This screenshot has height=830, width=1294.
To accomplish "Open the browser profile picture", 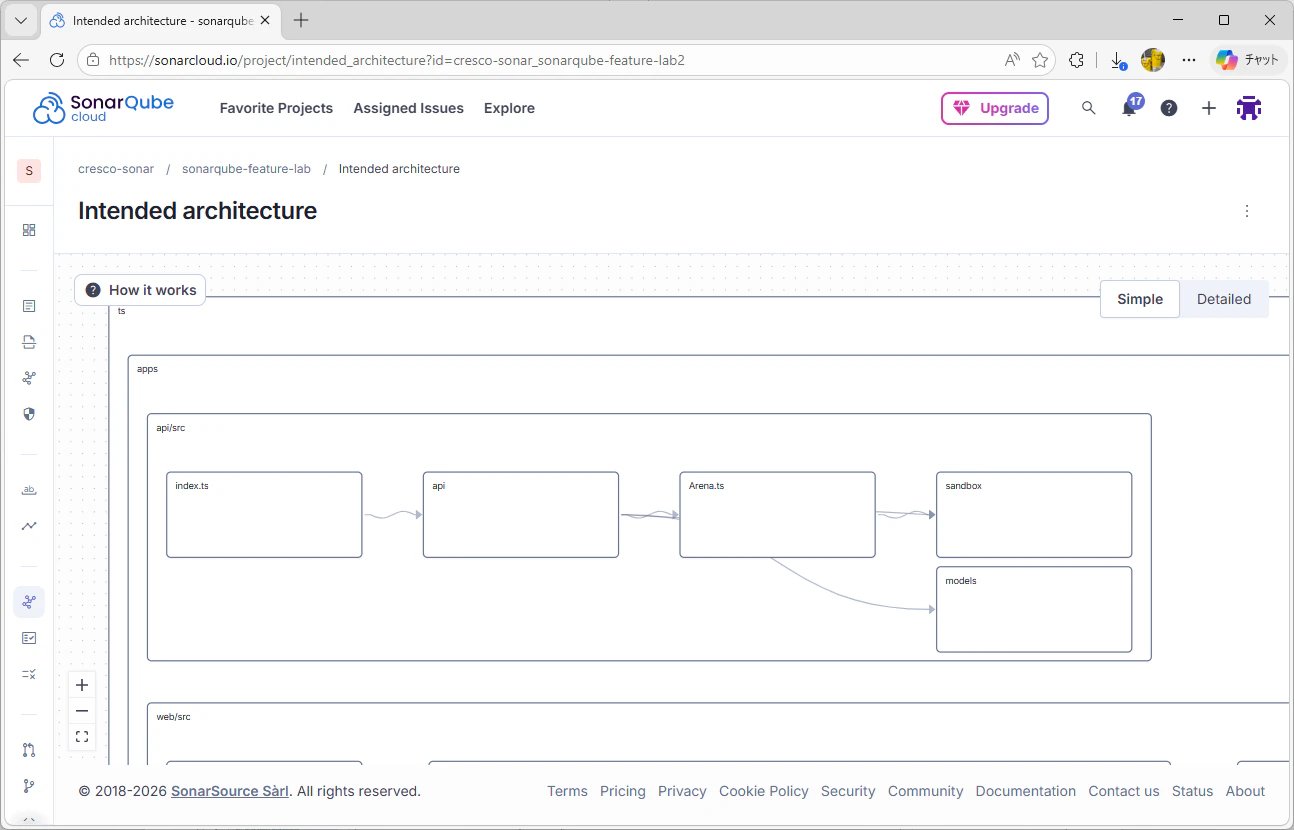I will 1153,60.
